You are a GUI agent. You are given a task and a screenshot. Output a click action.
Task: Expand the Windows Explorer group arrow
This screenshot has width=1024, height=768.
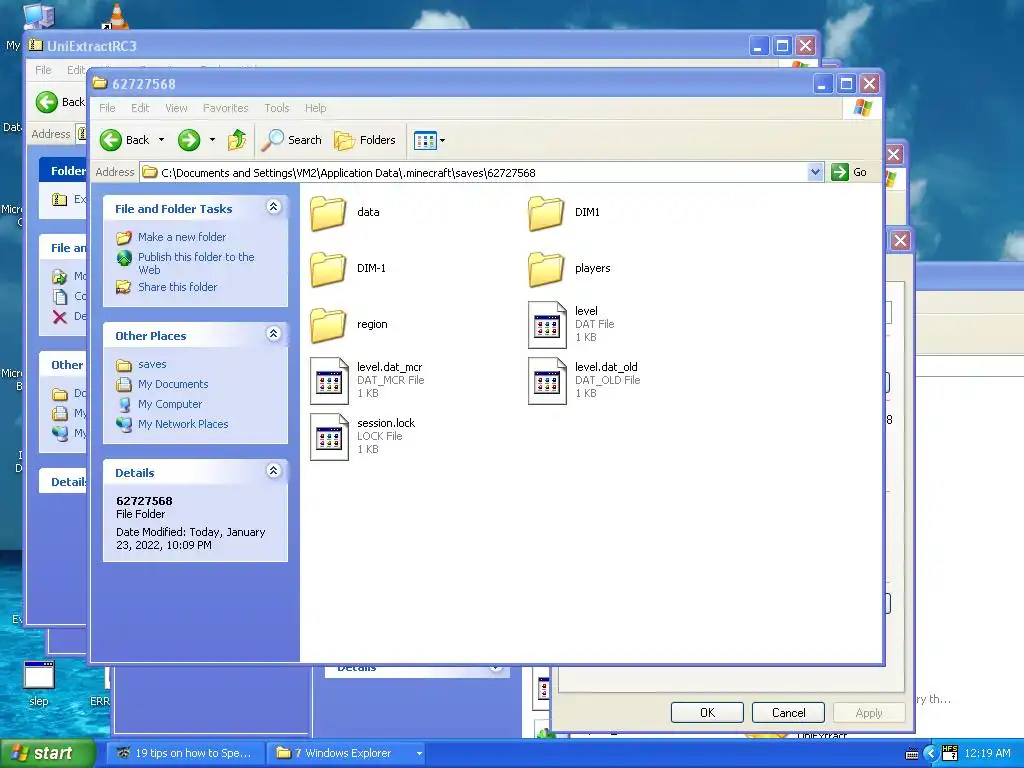(x=419, y=753)
